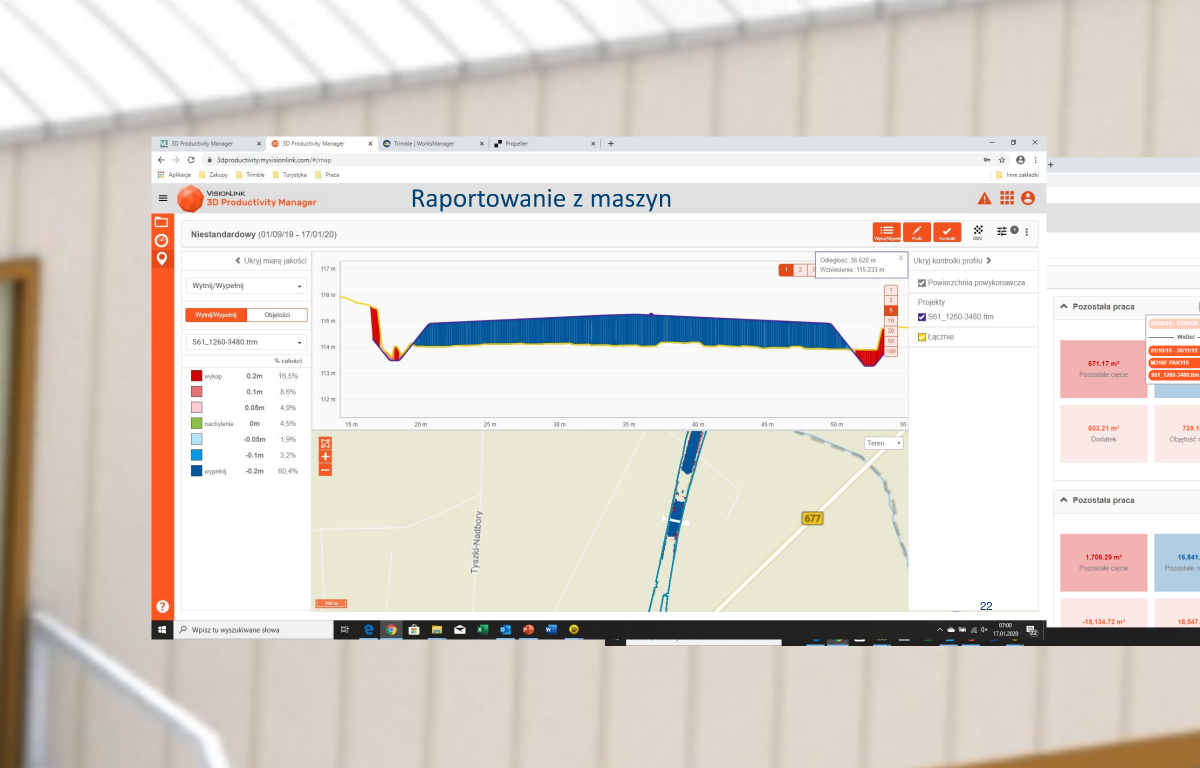Open the hamburger navigation menu
Viewport: 1200px width, 768px height.
point(163,198)
